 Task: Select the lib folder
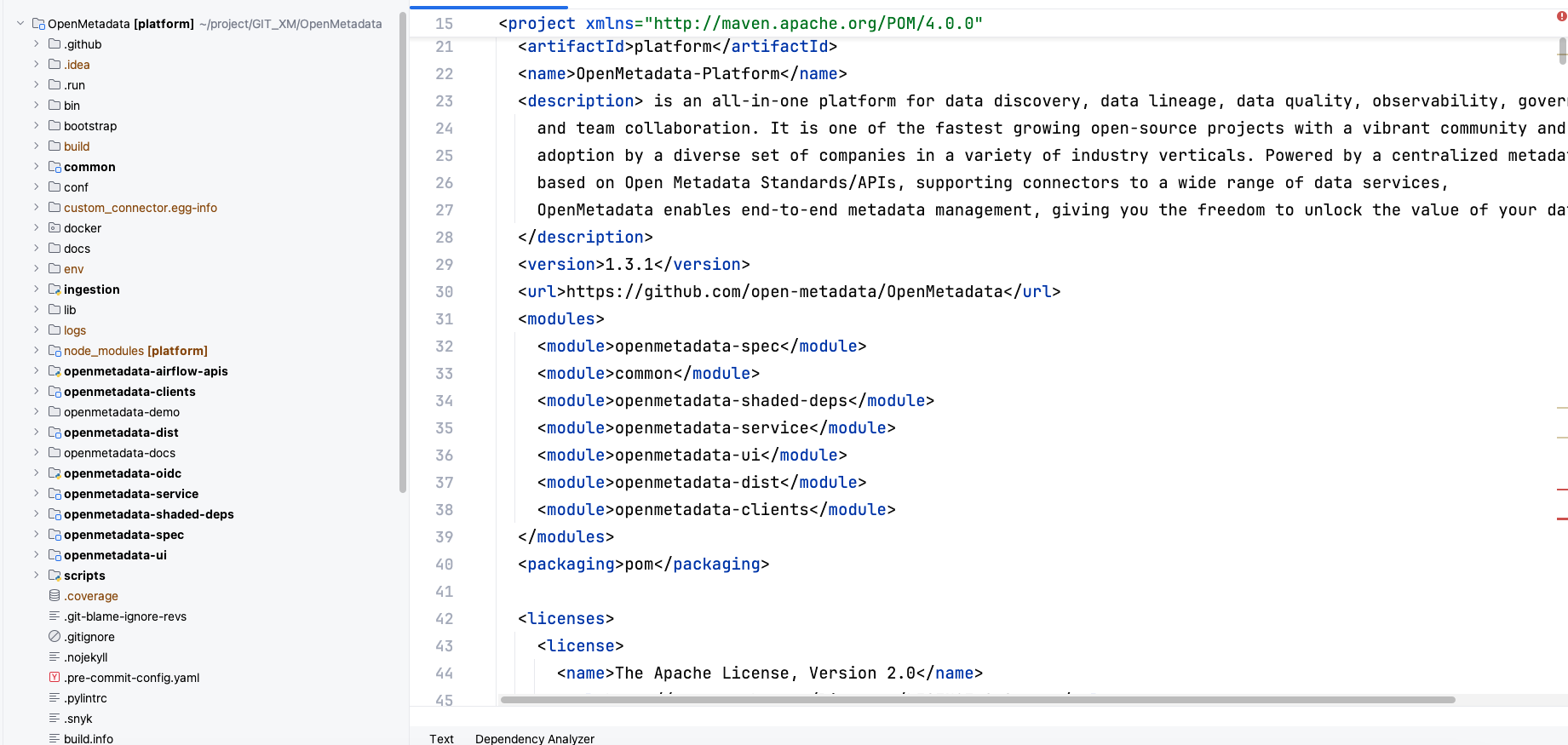coord(70,310)
